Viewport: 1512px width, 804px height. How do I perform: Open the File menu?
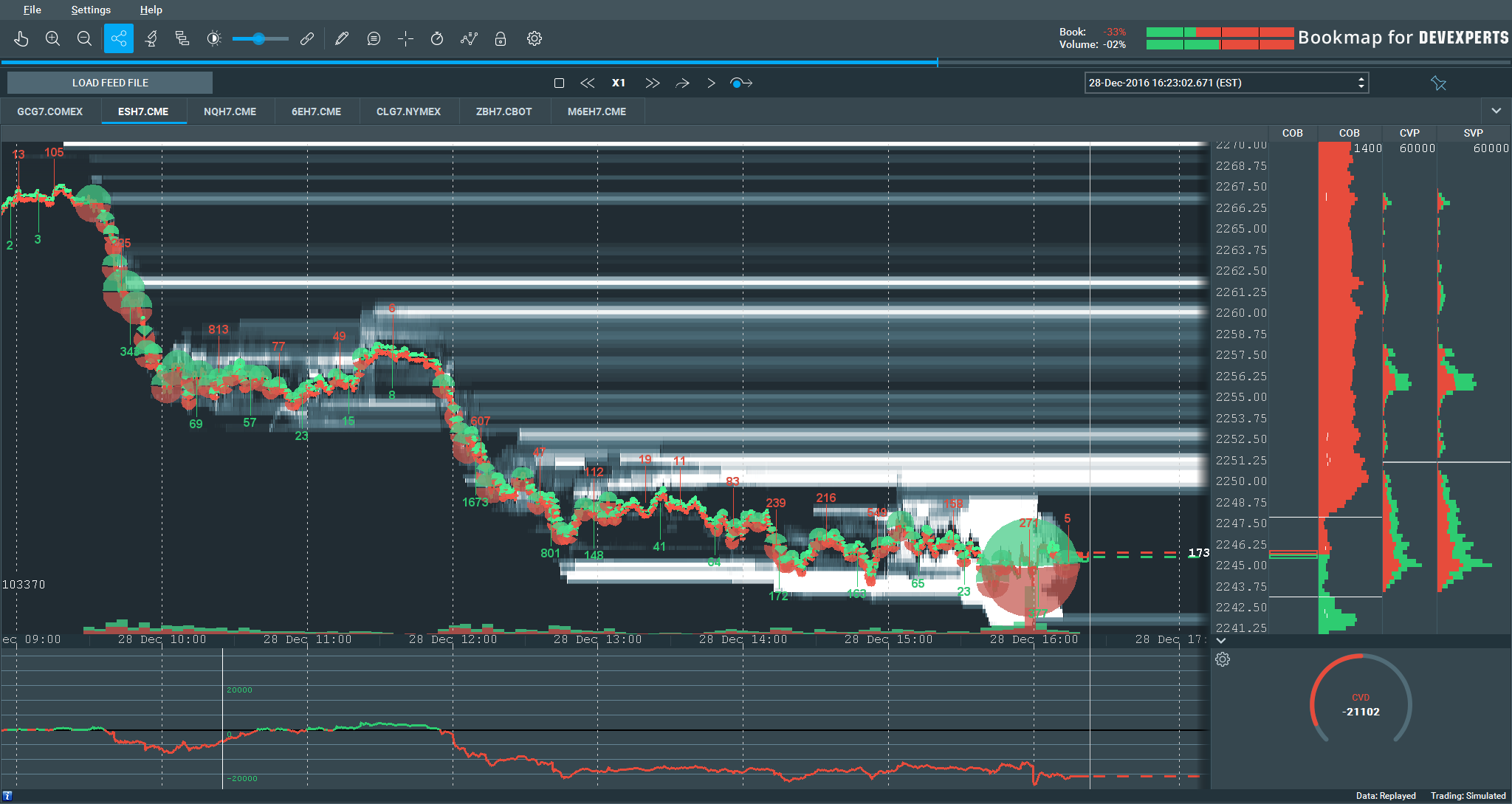click(x=32, y=10)
